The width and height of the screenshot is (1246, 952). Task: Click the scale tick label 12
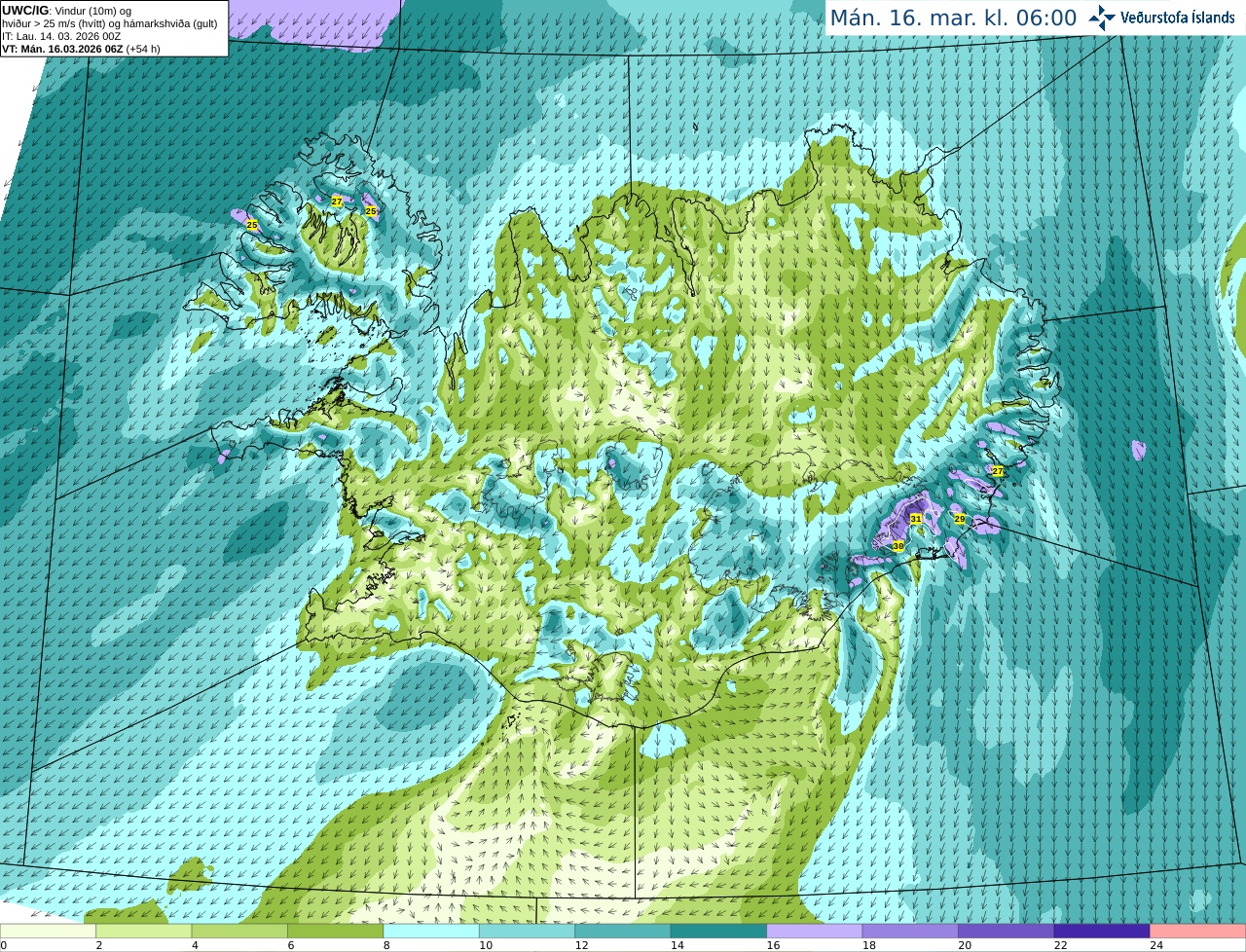point(581,945)
